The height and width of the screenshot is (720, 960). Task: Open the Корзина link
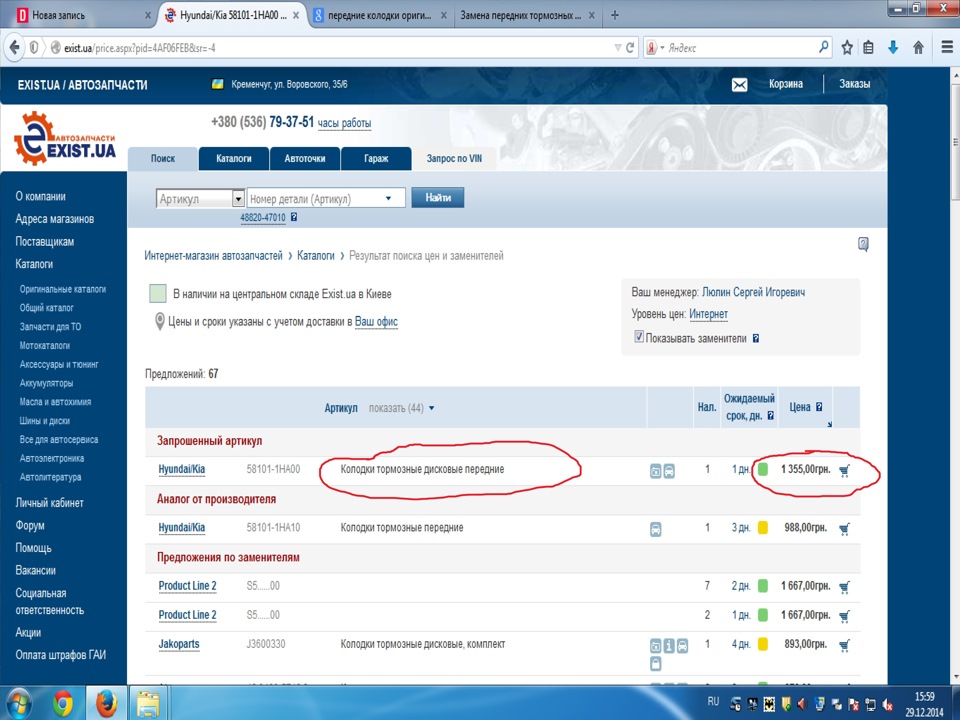(x=786, y=84)
